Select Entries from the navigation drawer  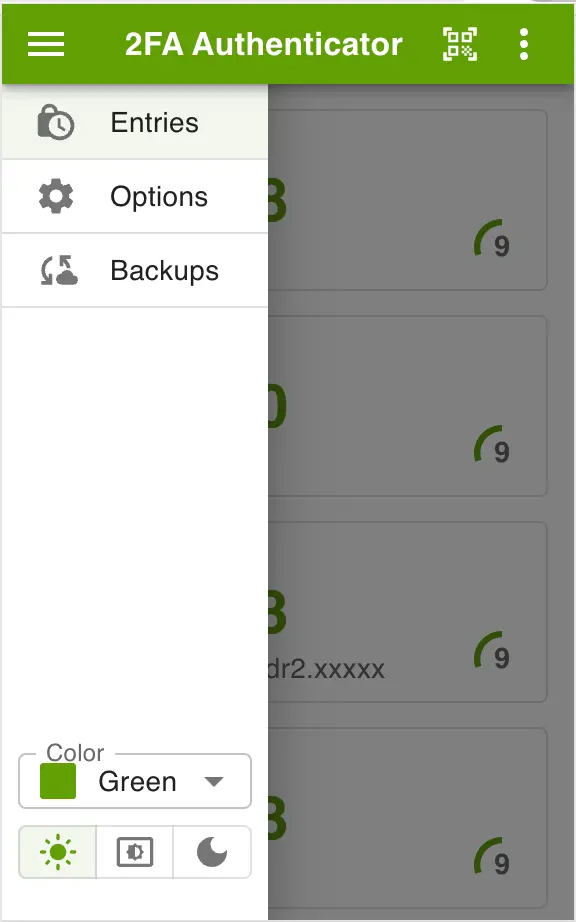[x=153, y=122]
